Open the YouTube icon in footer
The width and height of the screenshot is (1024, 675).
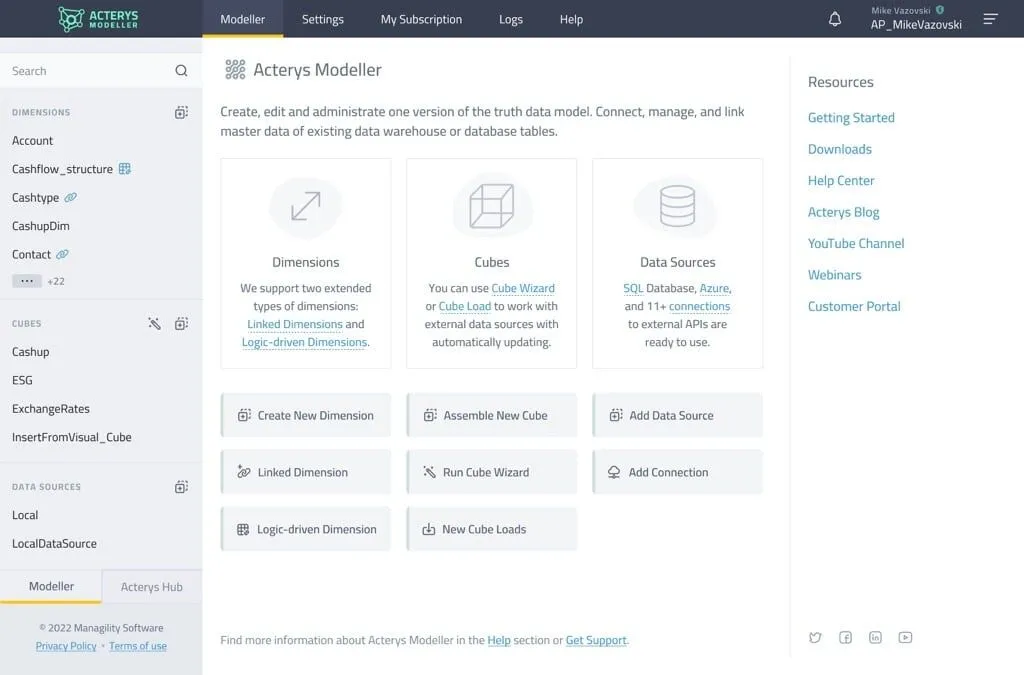[905, 638]
